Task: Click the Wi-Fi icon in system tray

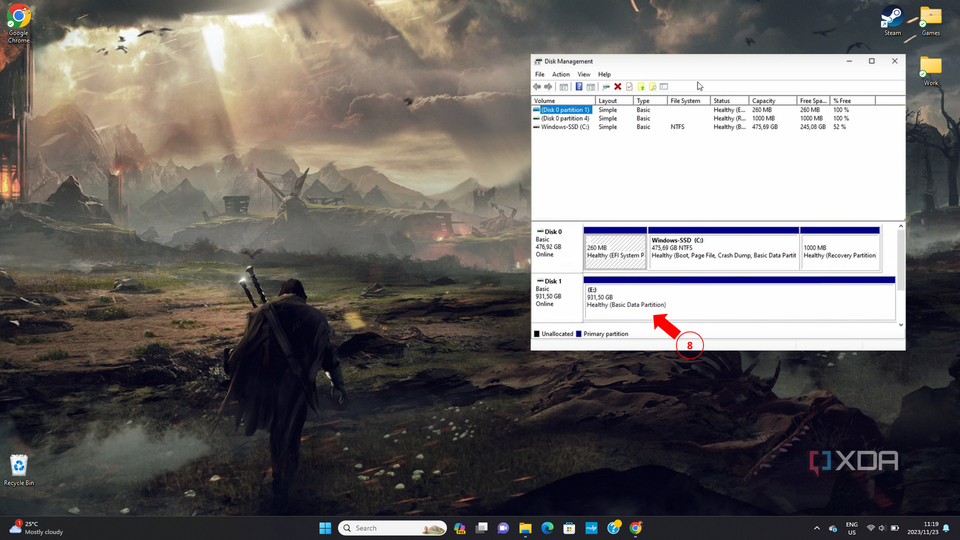Action: pos(871,528)
